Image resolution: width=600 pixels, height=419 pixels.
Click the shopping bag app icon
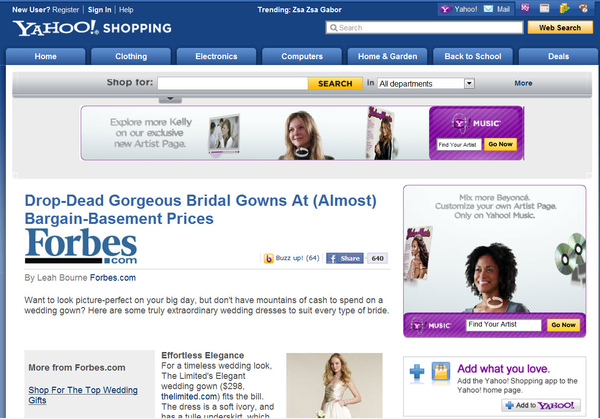click(440, 372)
